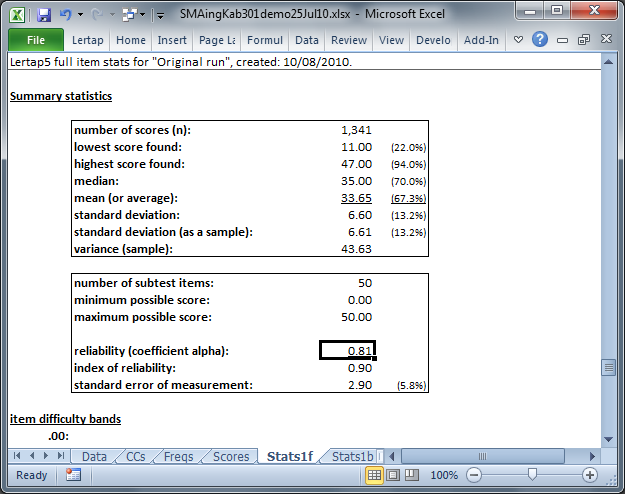
Task: Click the zoom slider handle
Action: (532, 475)
